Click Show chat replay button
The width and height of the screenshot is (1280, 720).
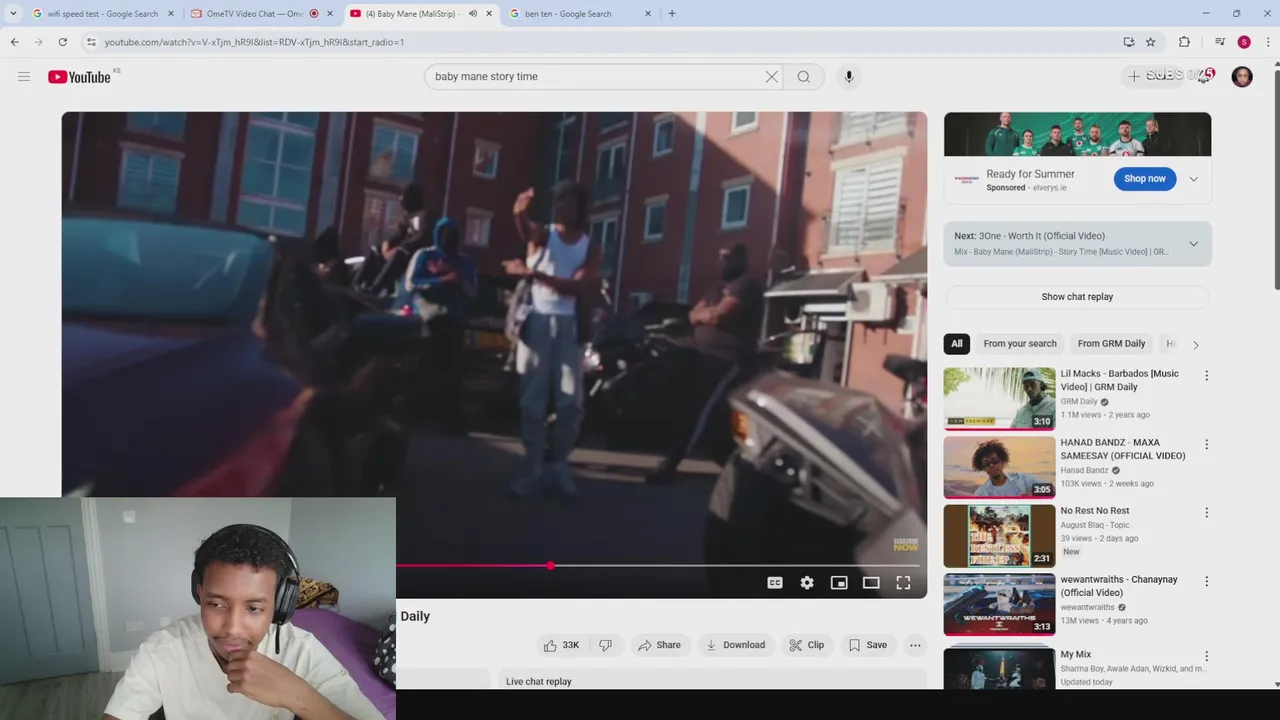tap(1077, 297)
